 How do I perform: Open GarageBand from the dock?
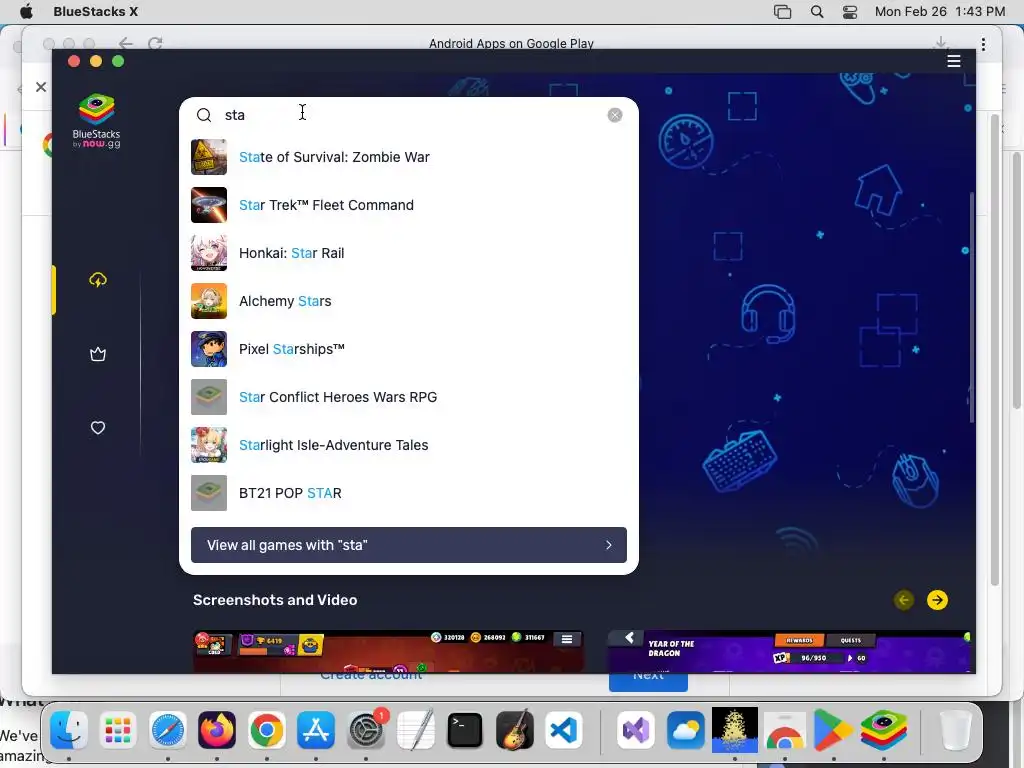[515, 729]
